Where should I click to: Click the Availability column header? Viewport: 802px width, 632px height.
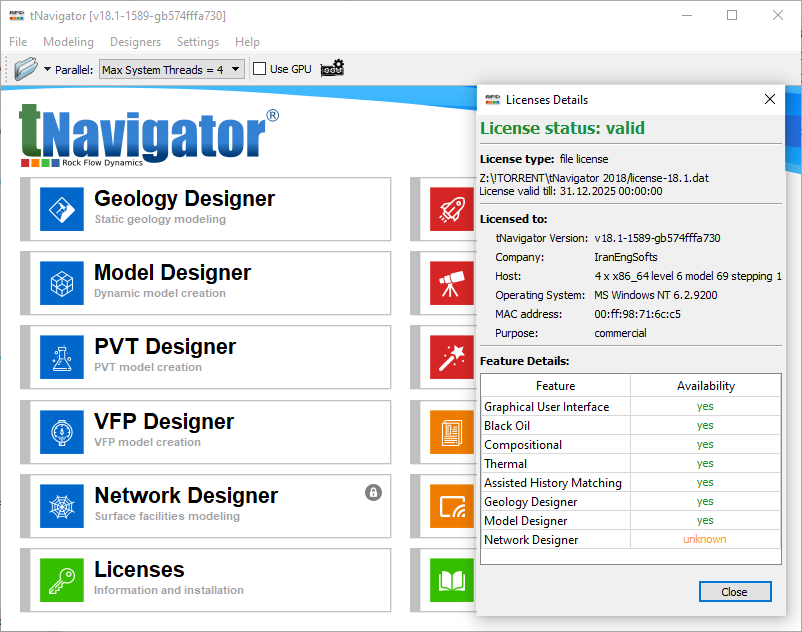706,386
